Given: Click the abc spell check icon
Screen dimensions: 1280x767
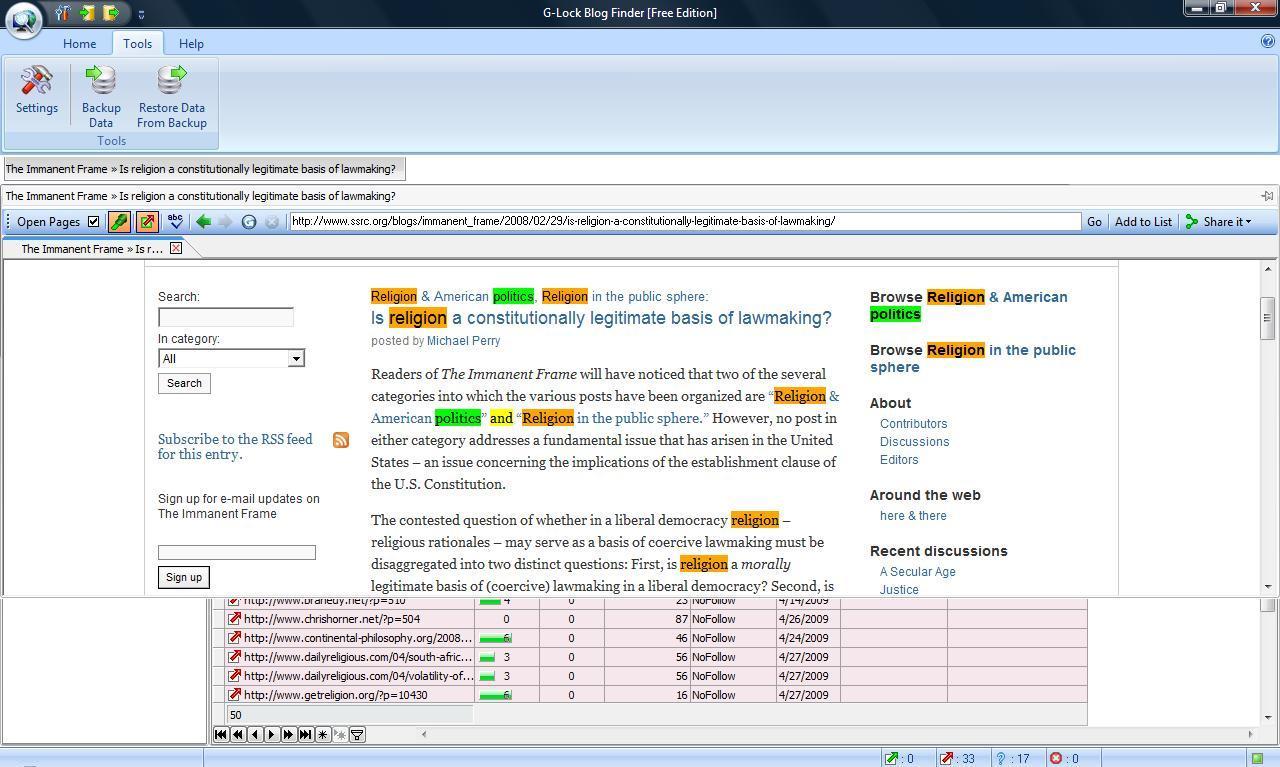Looking at the screenshot, I should (x=176, y=222).
